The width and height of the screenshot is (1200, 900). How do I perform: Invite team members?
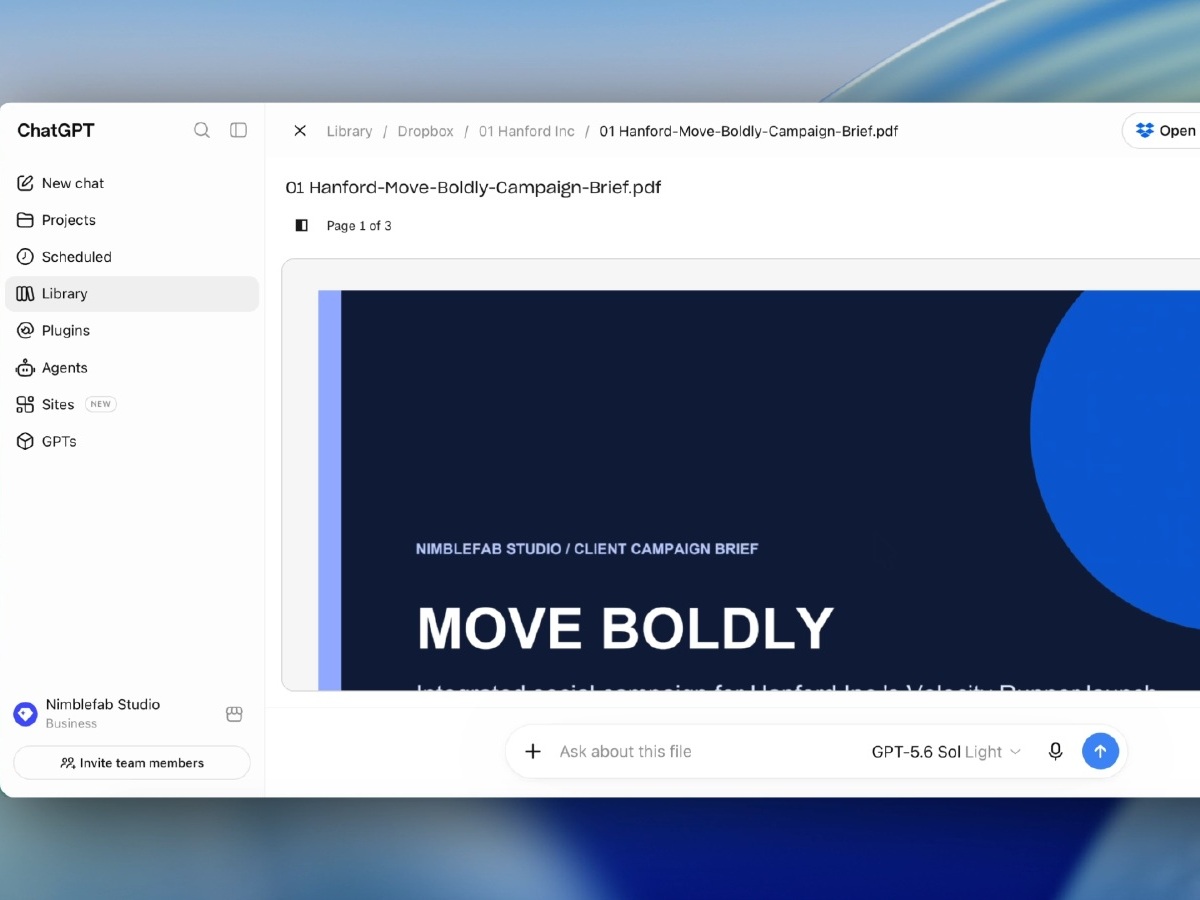132,763
